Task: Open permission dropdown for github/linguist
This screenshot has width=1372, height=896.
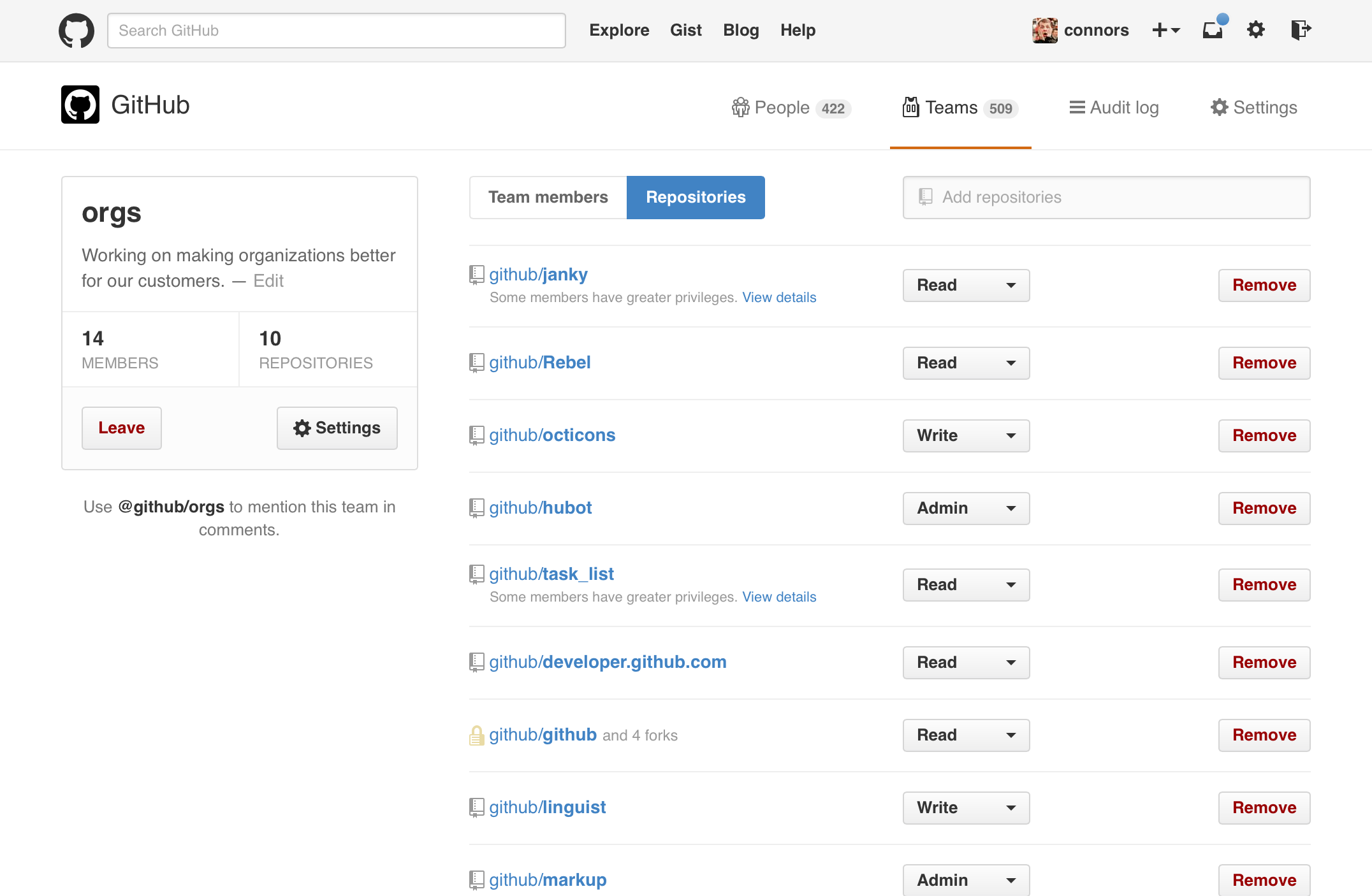Action: click(967, 808)
